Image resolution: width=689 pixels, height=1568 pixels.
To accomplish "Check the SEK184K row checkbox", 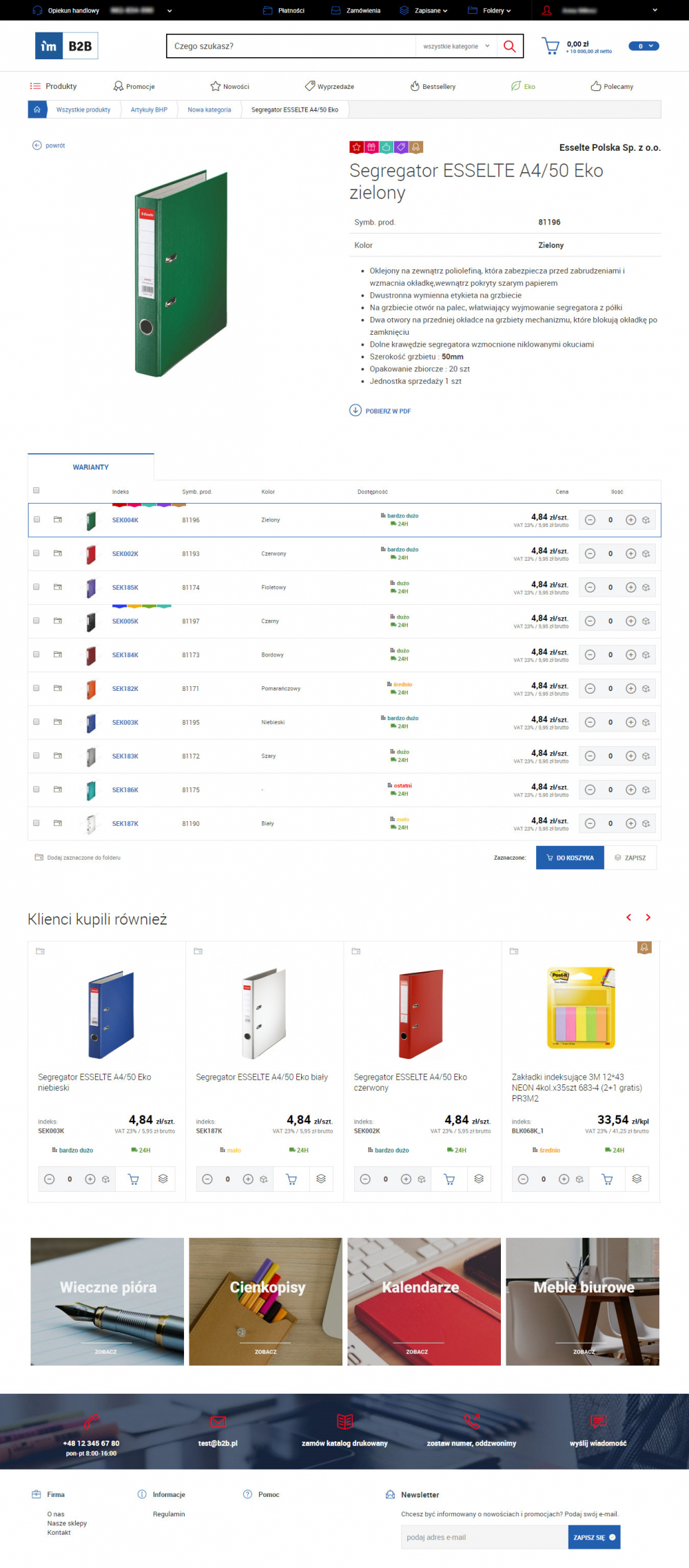I will (37, 654).
